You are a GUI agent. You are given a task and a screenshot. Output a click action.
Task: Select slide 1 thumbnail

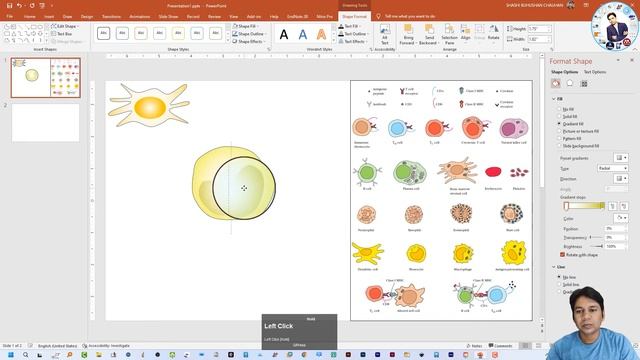click(46, 78)
